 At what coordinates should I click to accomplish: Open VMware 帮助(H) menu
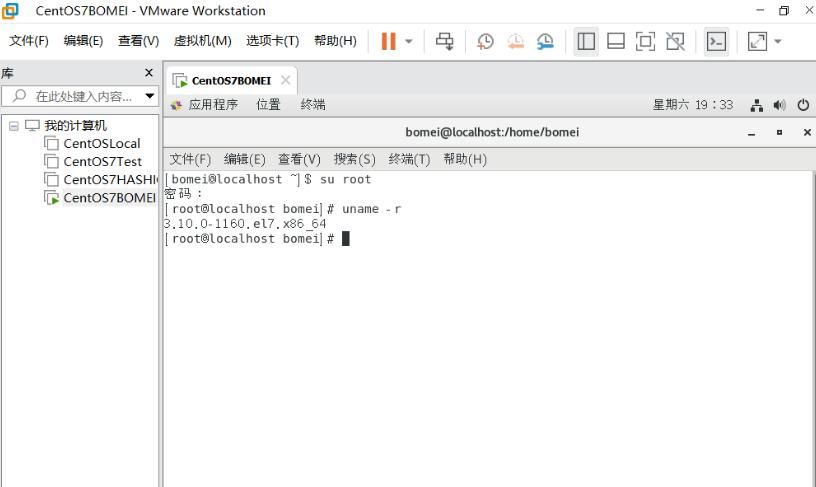[335, 41]
